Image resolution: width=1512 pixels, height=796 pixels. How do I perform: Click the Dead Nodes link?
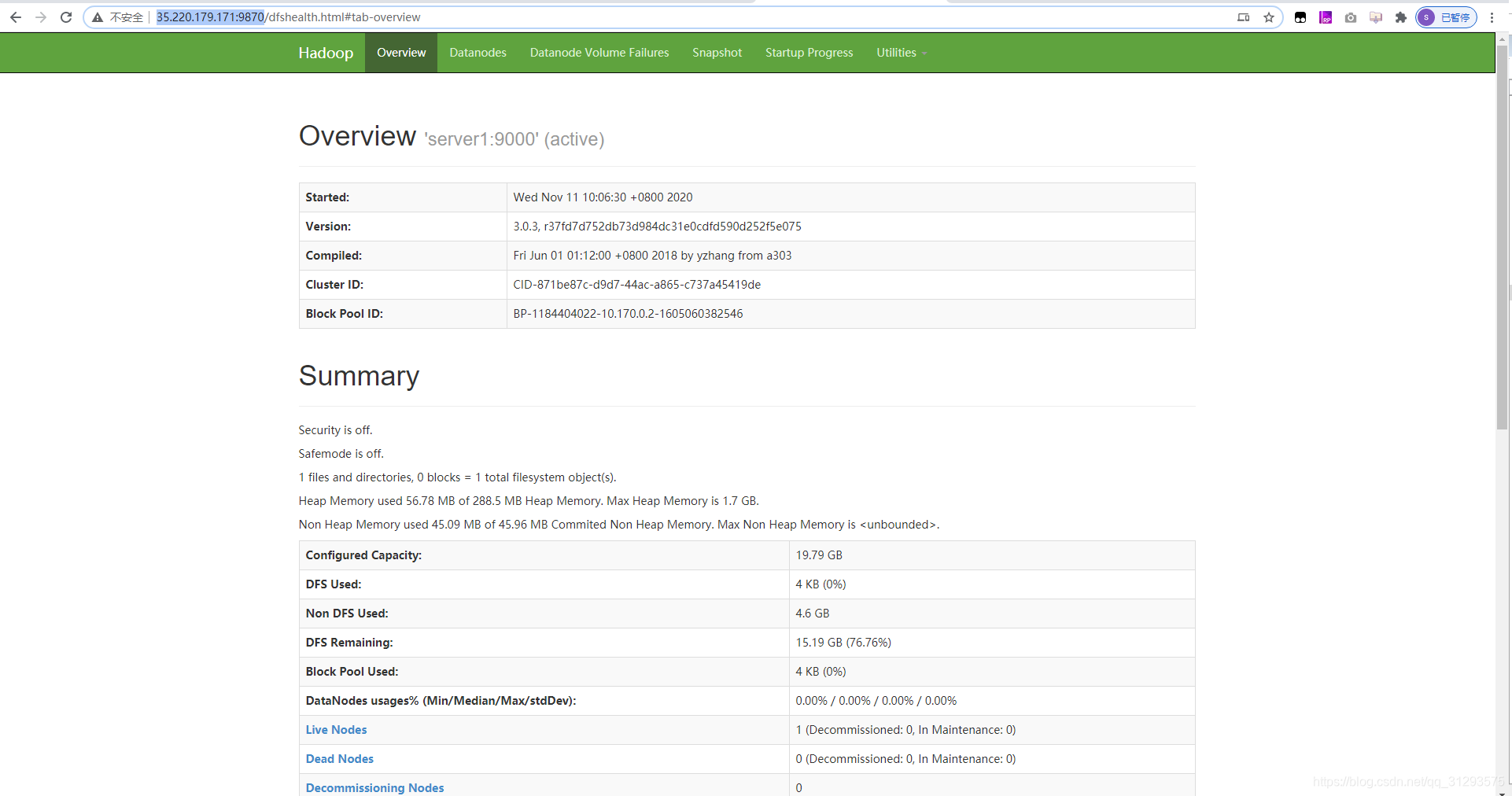coord(340,759)
